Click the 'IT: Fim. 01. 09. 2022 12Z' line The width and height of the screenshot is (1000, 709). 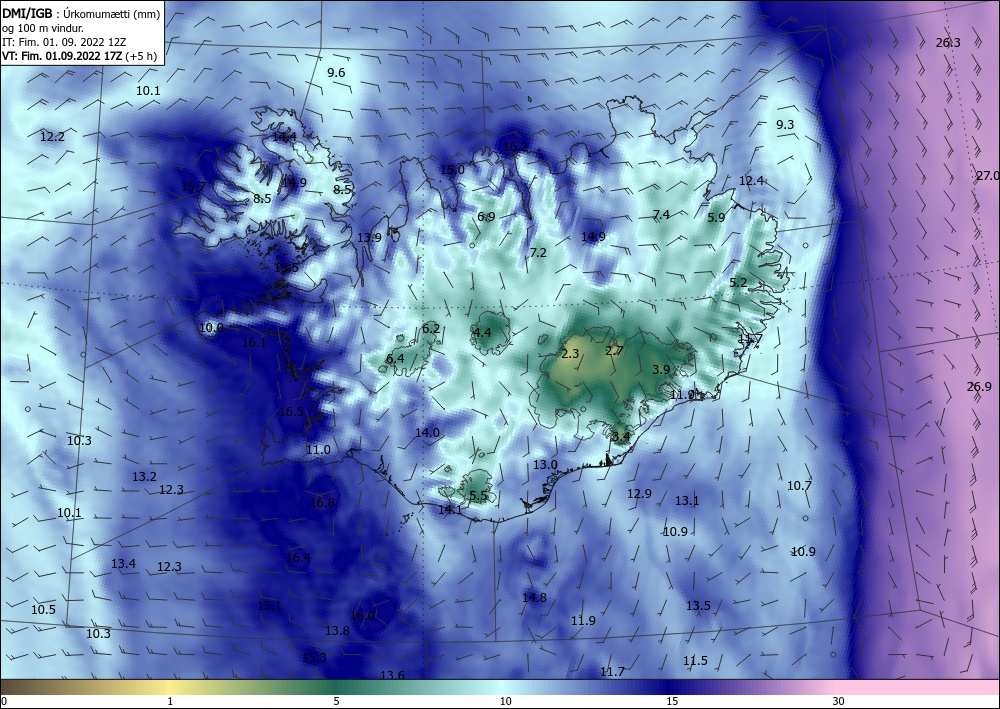(64, 42)
